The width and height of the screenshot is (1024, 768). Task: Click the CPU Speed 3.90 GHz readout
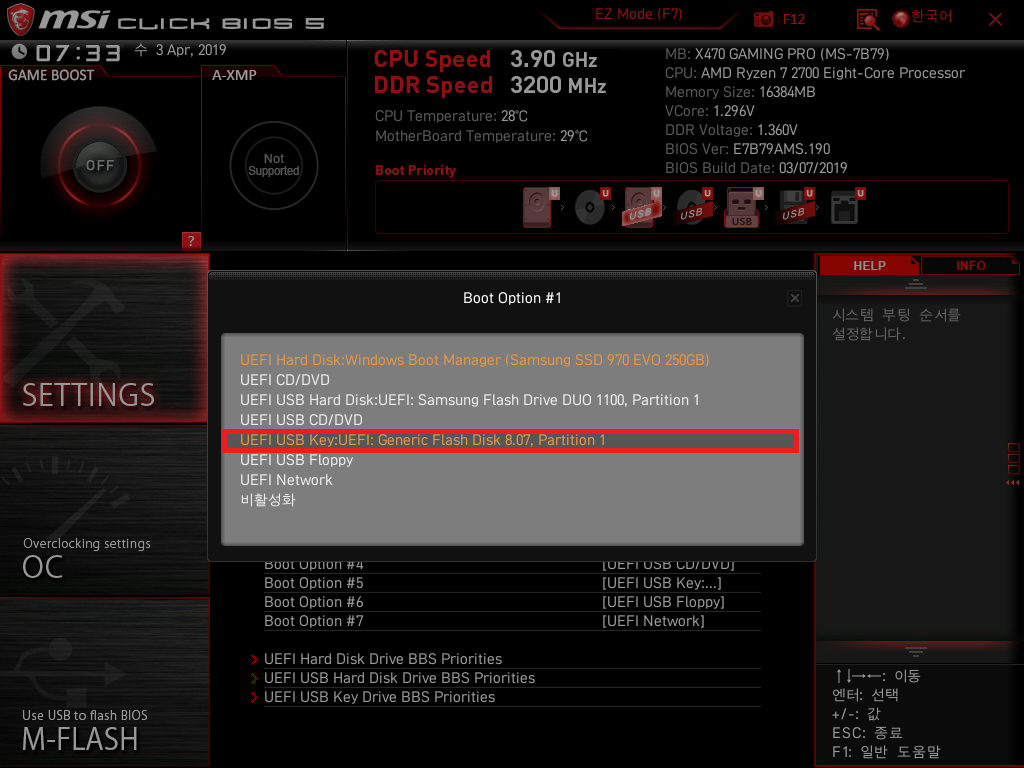(x=485, y=59)
